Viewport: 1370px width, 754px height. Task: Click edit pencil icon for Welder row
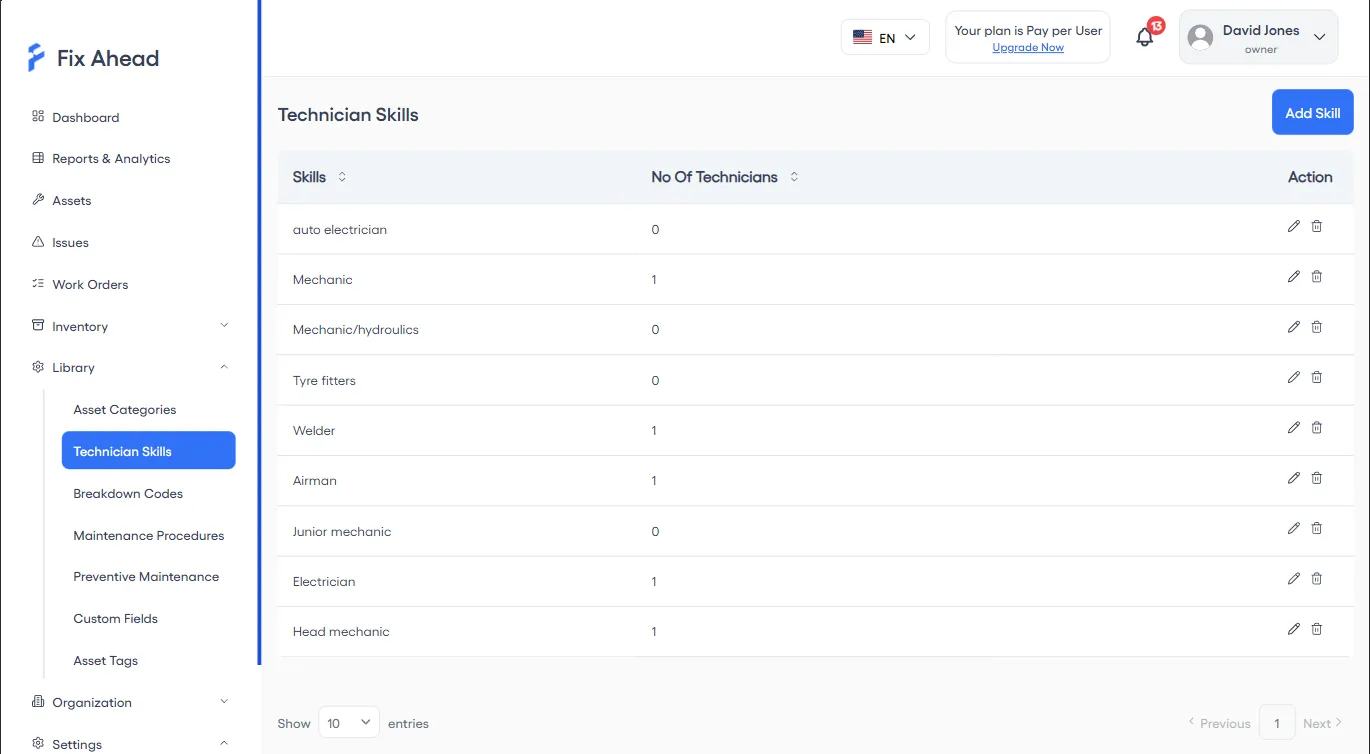coord(1293,428)
